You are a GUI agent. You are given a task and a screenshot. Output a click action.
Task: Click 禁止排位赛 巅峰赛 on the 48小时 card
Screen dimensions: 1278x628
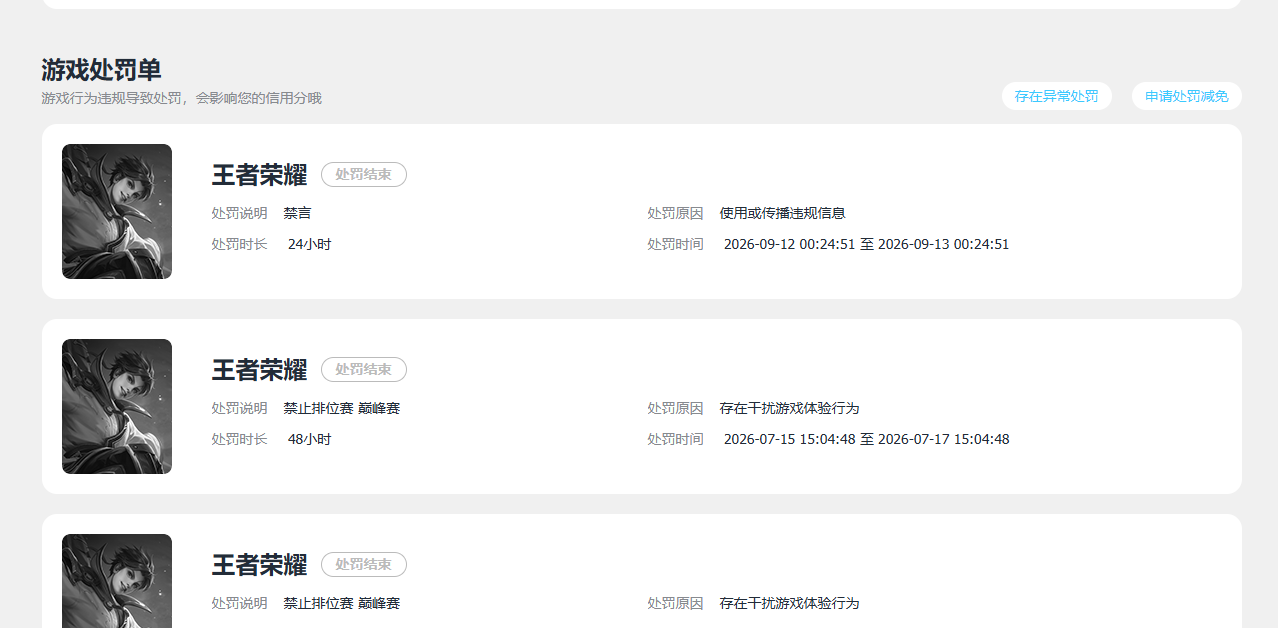[341, 408]
